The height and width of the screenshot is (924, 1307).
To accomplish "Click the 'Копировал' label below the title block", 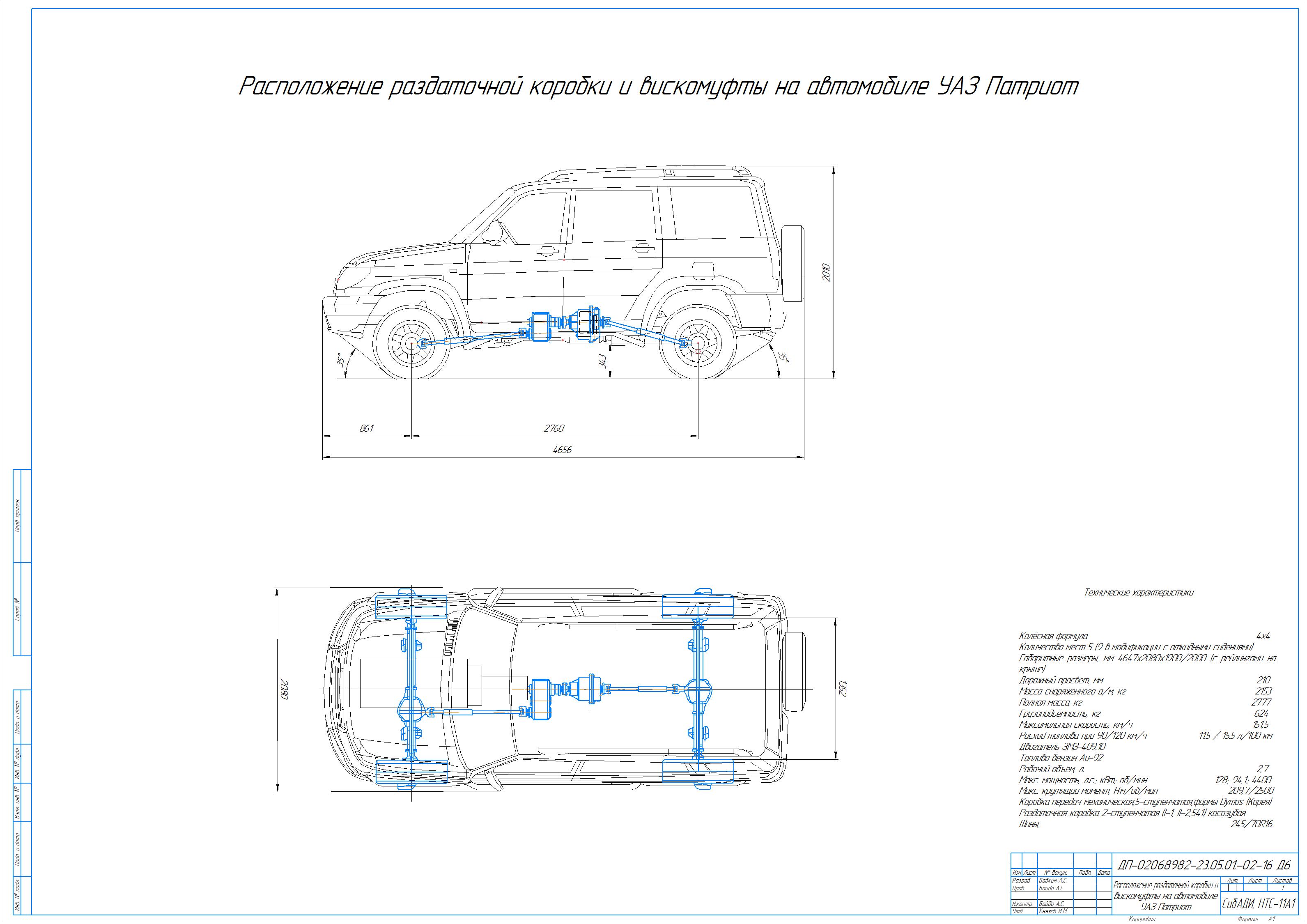I will pyautogui.click(x=1142, y=919).
